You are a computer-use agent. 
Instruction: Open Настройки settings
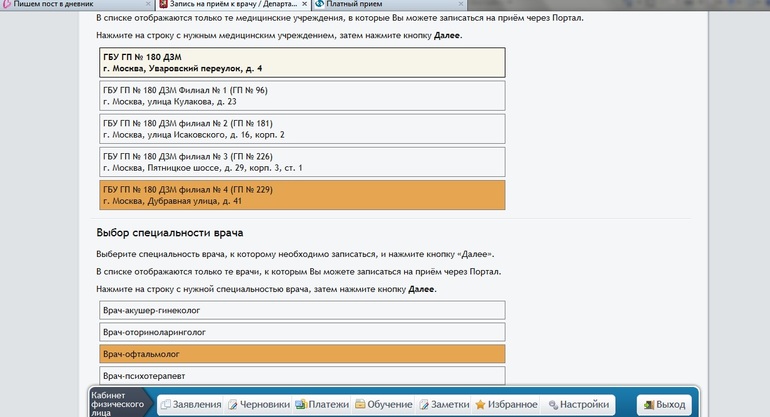(578, 405)
